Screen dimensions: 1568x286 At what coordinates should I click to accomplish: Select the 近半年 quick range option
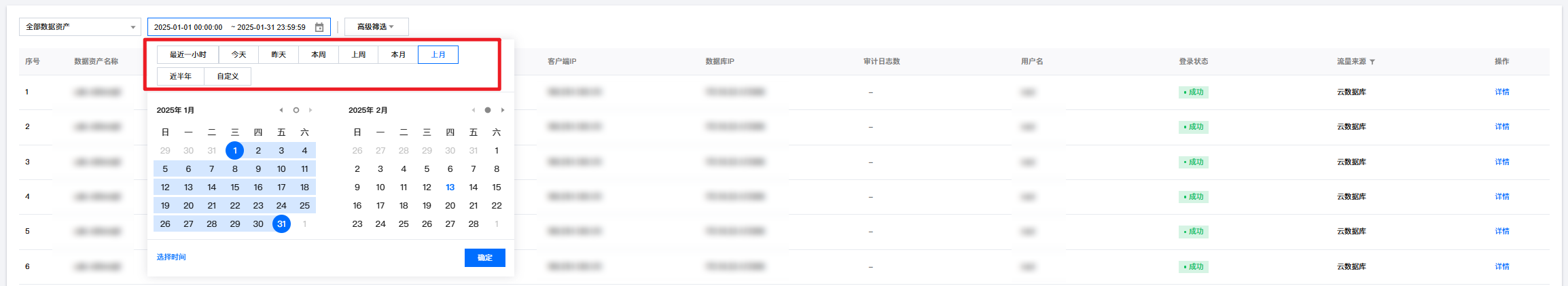[181, 76]
